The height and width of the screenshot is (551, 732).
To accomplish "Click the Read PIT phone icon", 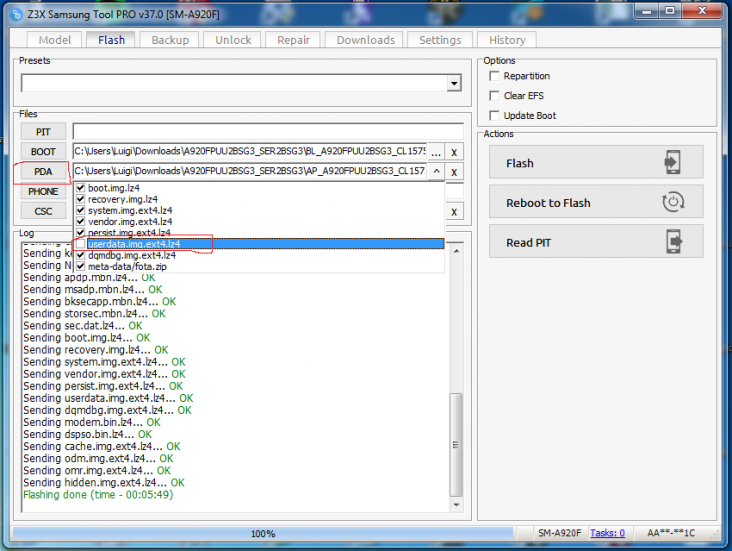I will click(x=674, y=242).
